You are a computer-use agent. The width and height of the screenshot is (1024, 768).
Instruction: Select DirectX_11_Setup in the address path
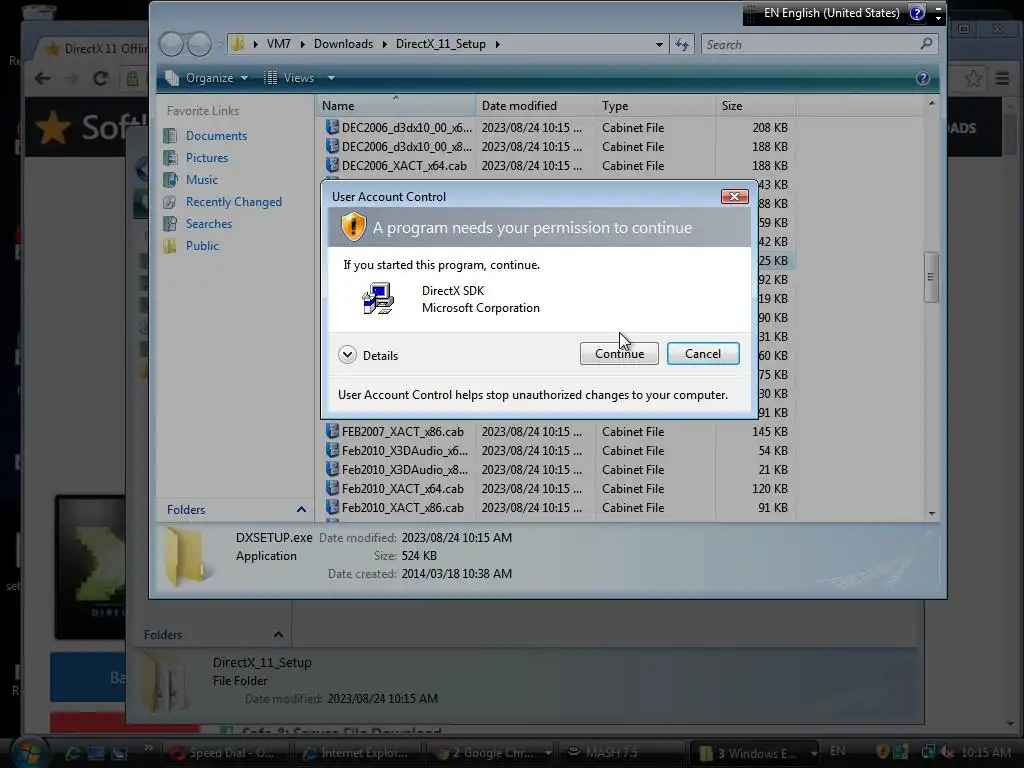tap(440, 44)
